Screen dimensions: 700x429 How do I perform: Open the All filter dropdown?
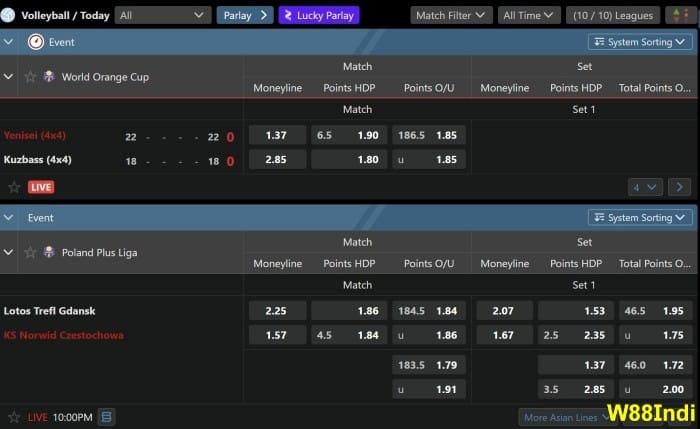pyautogui.click(x=163, y=16)
